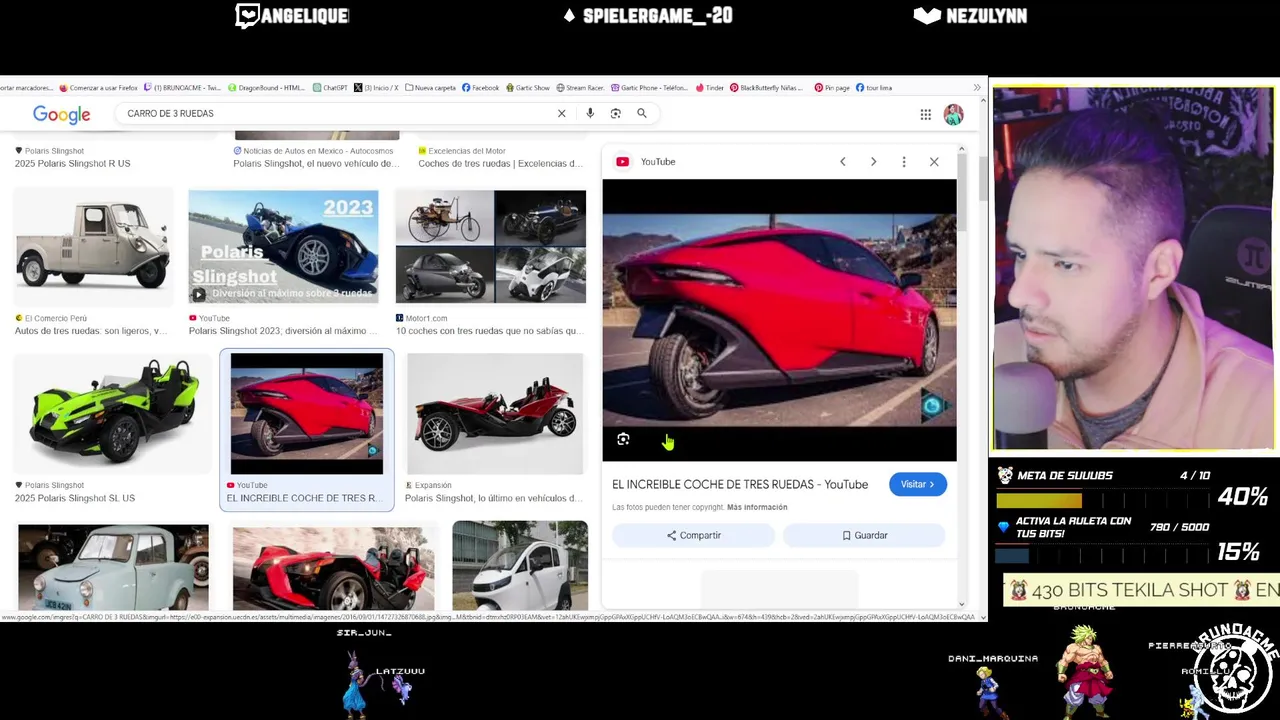
Task: Select the green Polaris Slingshot SL thumbnail
Action: [112, 414]
